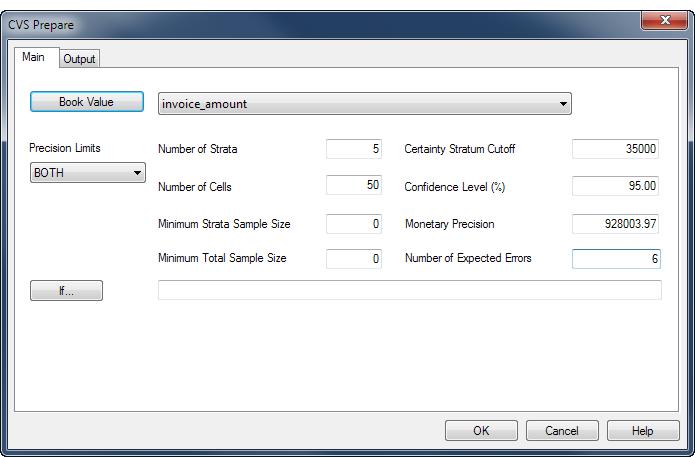Select the Main tab

[34, 57]
